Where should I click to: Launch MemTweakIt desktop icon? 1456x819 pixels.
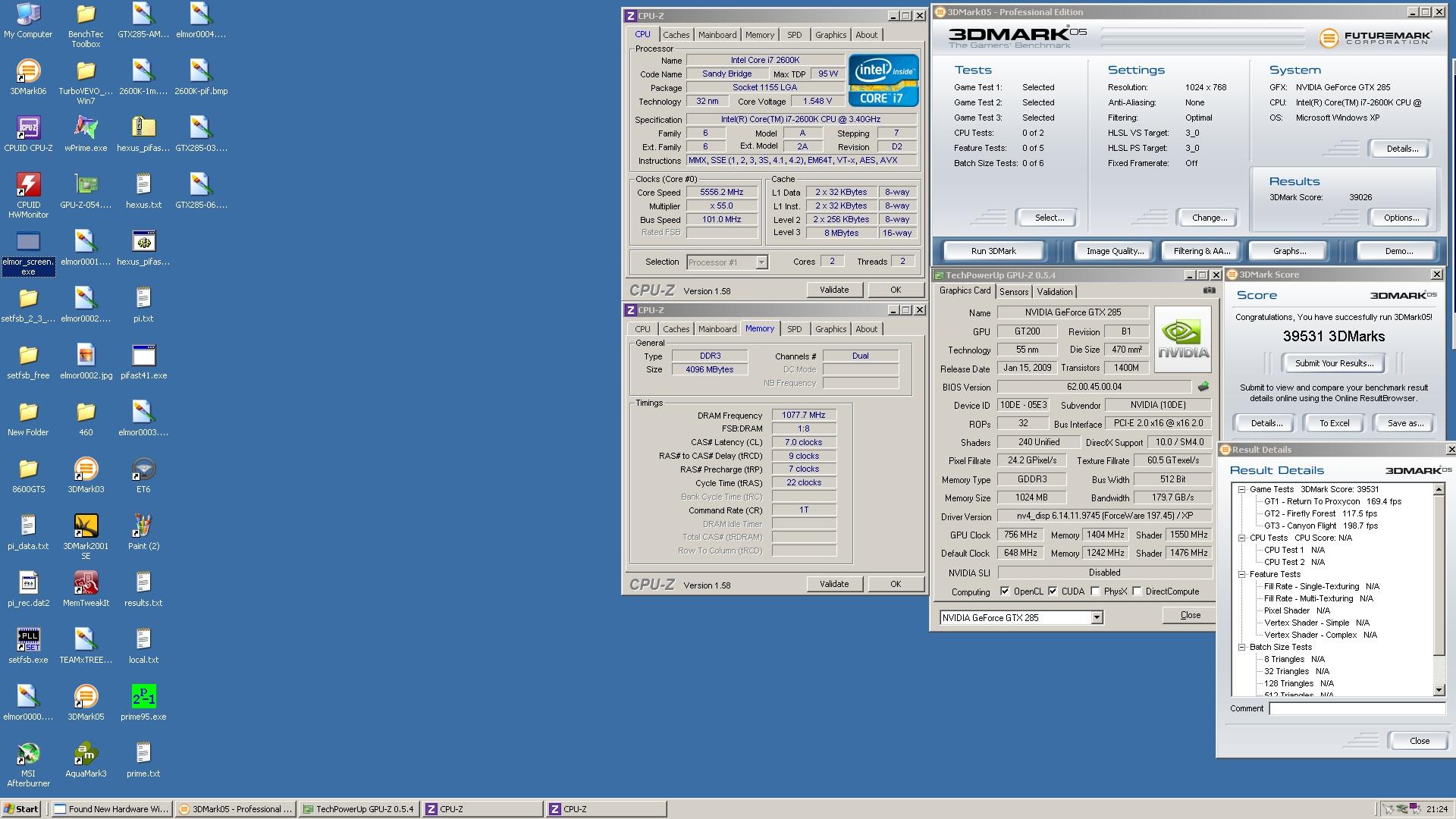tap(86, 589)
